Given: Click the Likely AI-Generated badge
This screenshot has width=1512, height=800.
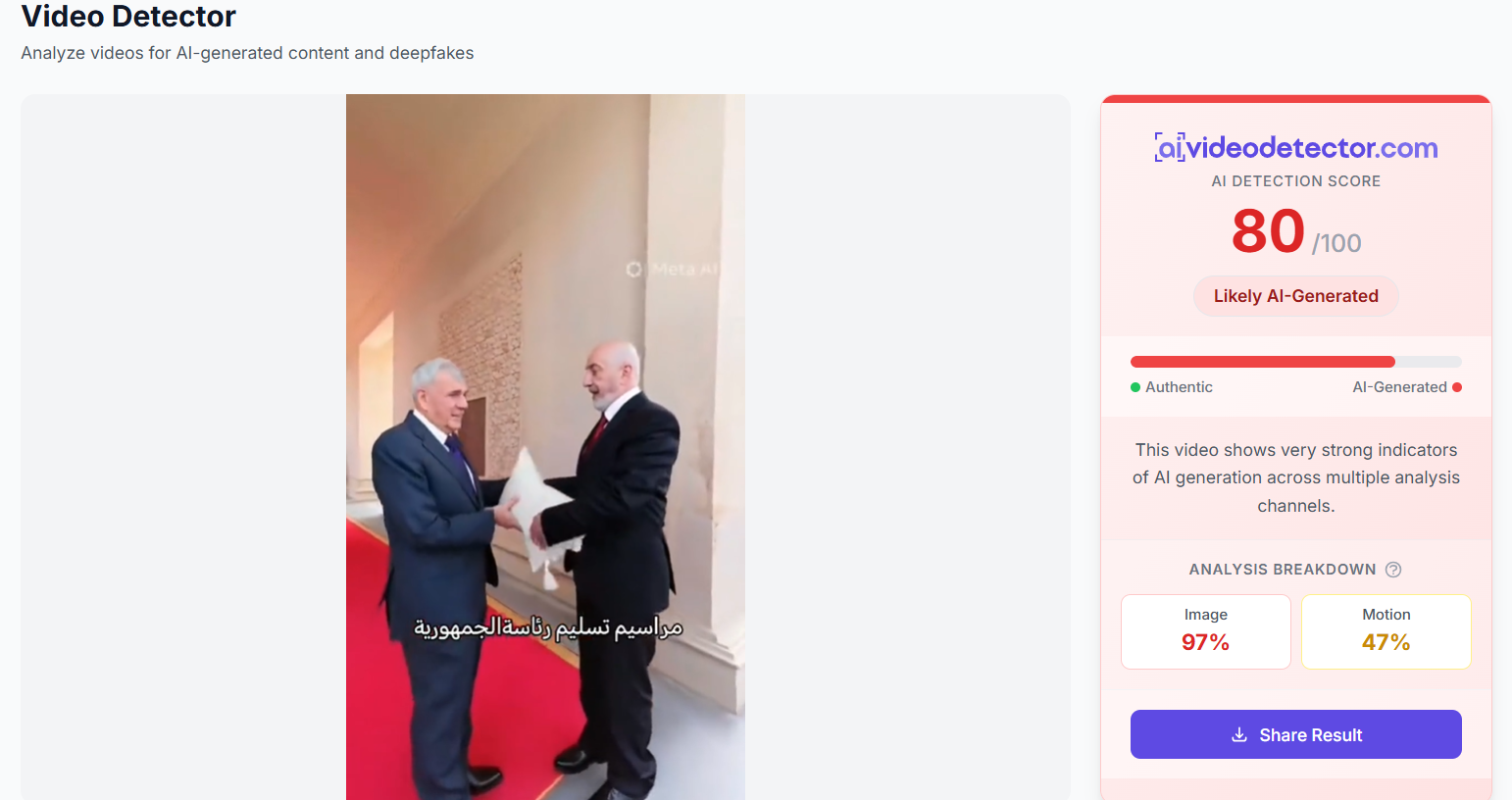Looking at the screenshot, I should pos(1295,296).
